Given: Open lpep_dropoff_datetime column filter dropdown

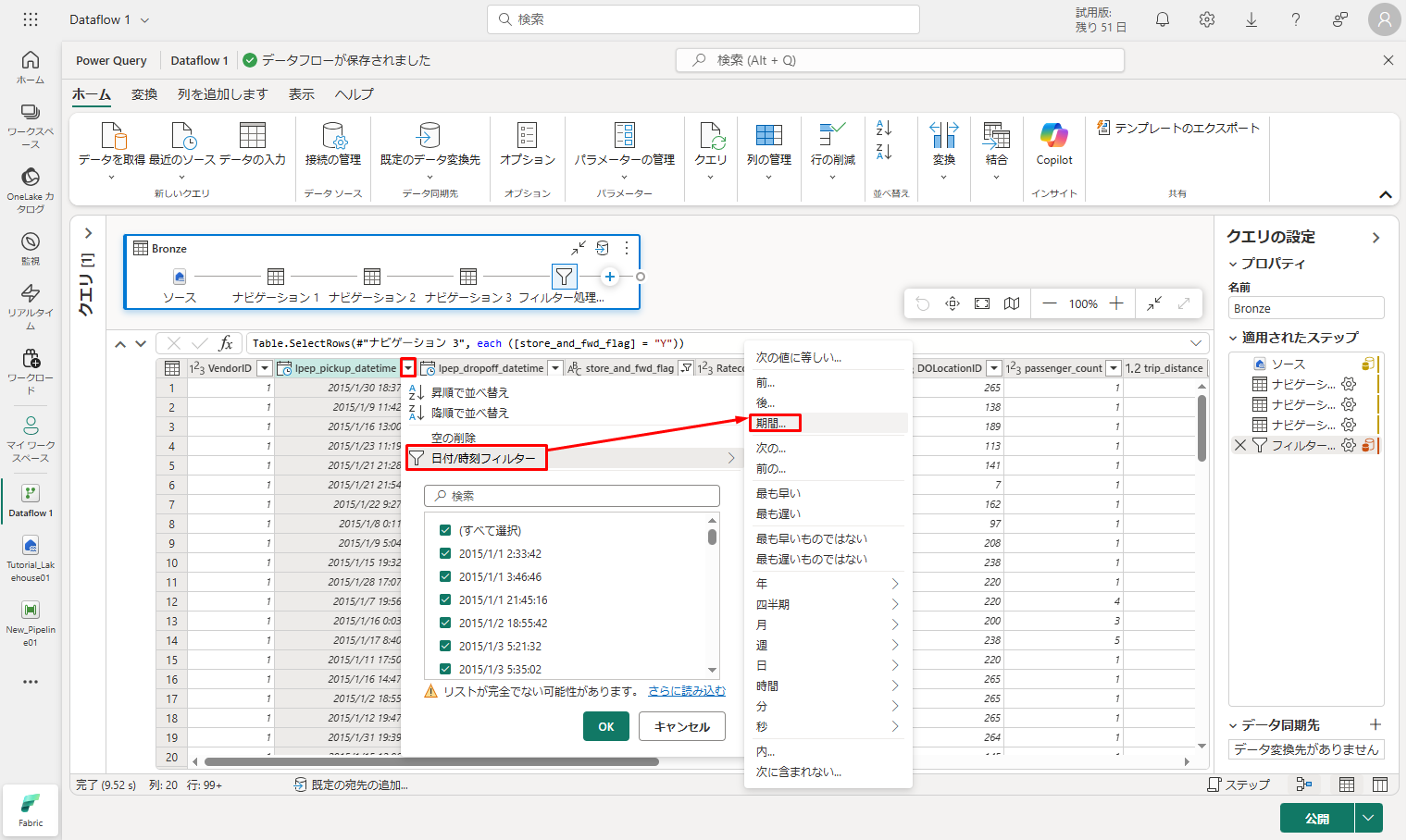Looking at the screenshot, I should (x=555, y=368).
